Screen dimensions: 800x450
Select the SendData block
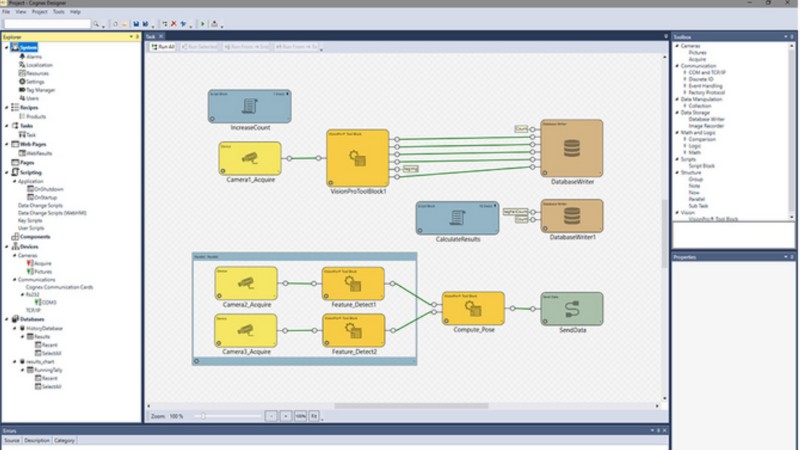tap(571, 309)
